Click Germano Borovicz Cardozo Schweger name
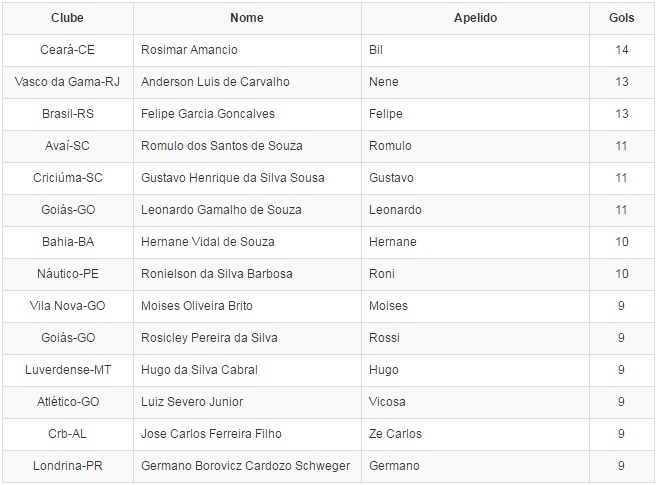This screenshot has width=657, height=485. coord(246,466)
